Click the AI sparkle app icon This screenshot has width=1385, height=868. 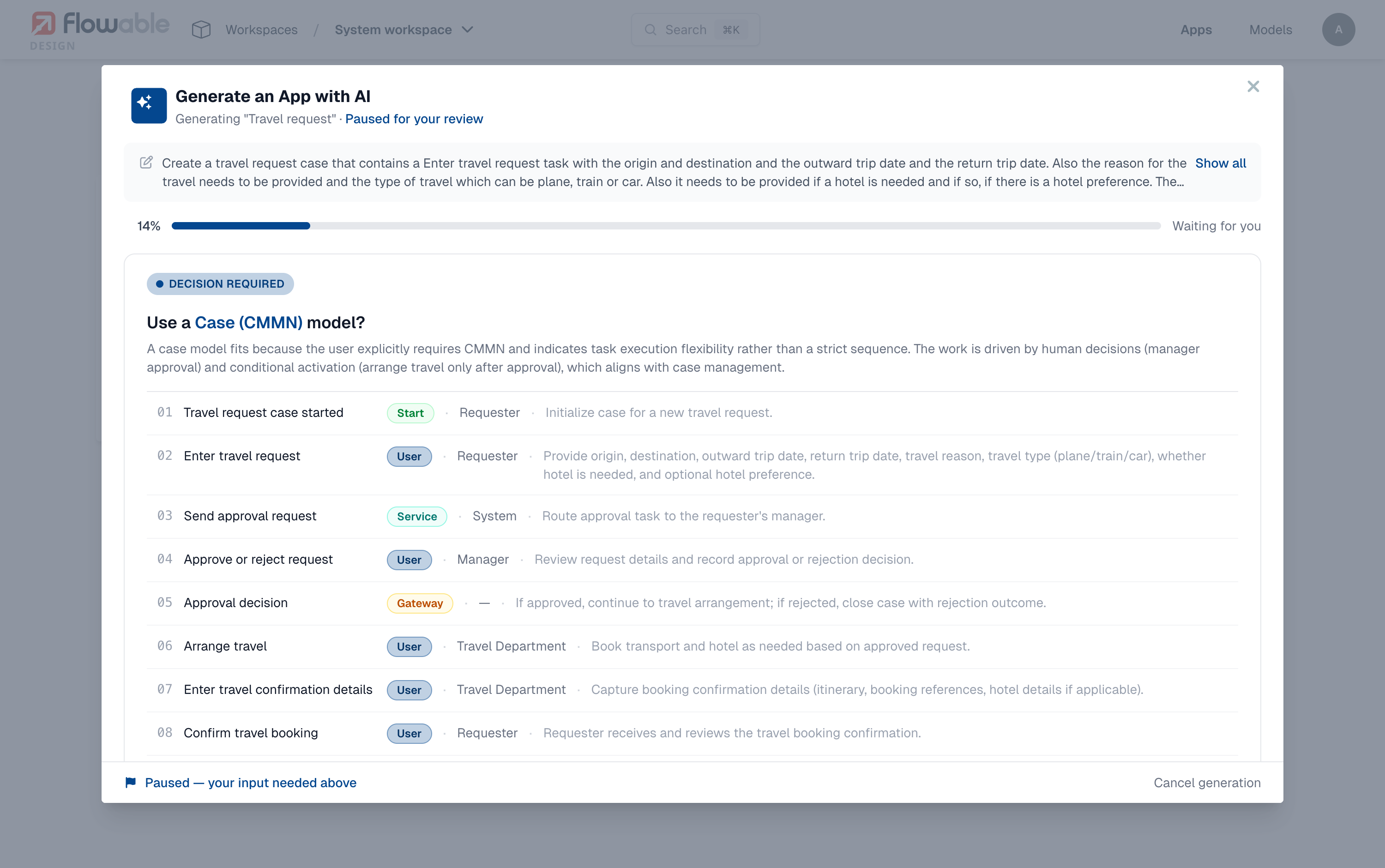149,106
